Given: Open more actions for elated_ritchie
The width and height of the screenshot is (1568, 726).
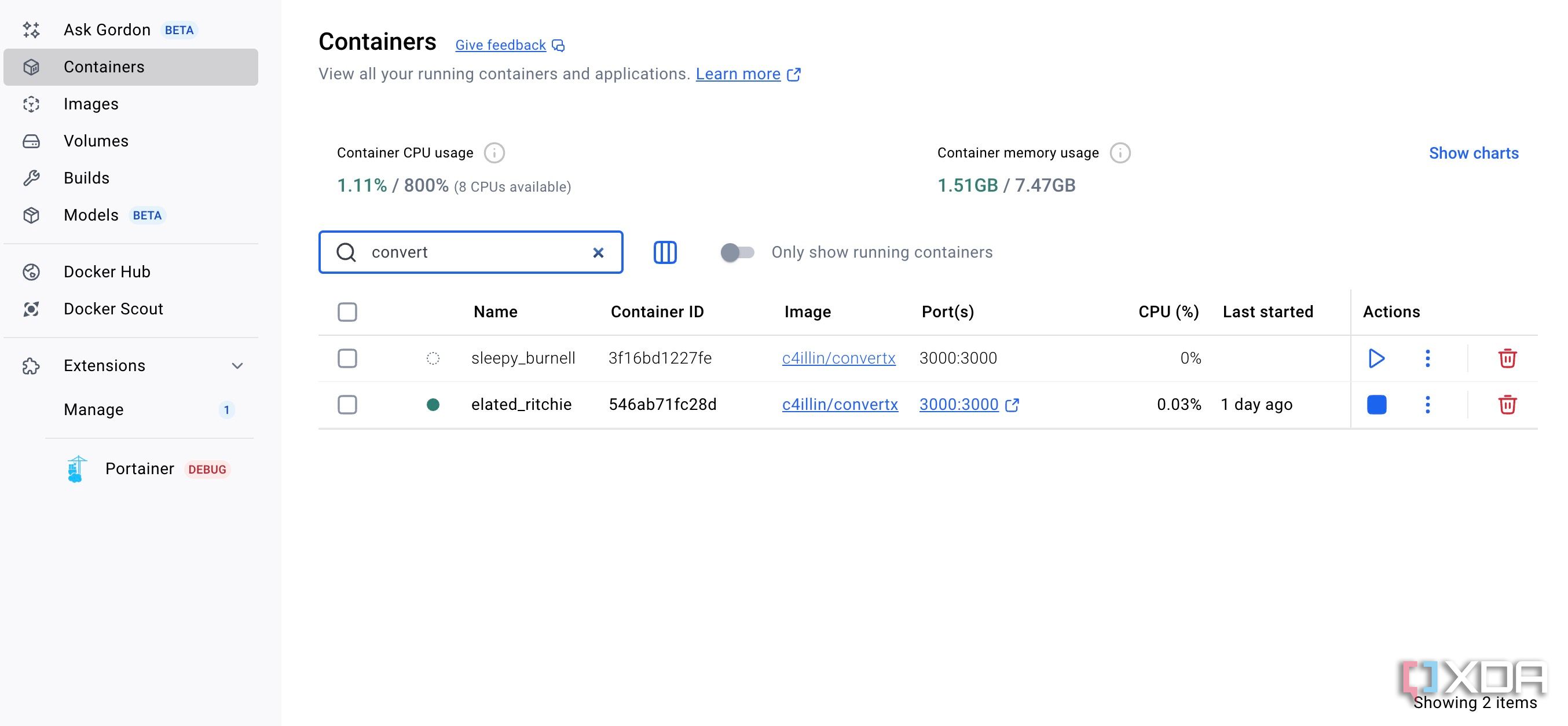Looking at the screenshot, I should pyautogui.click(x=1427, y=405).
